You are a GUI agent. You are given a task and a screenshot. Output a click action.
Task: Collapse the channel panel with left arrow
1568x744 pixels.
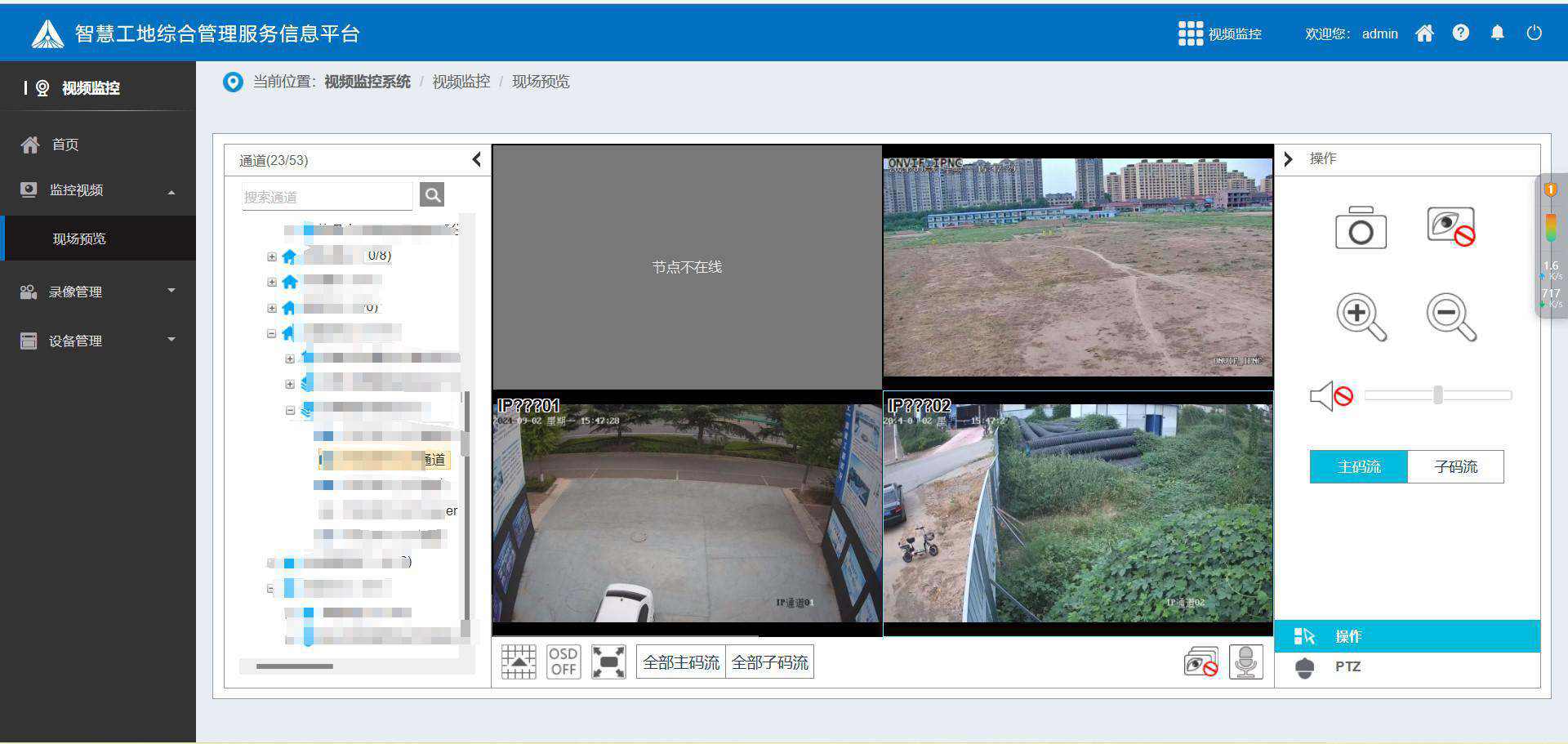(477, 160)
